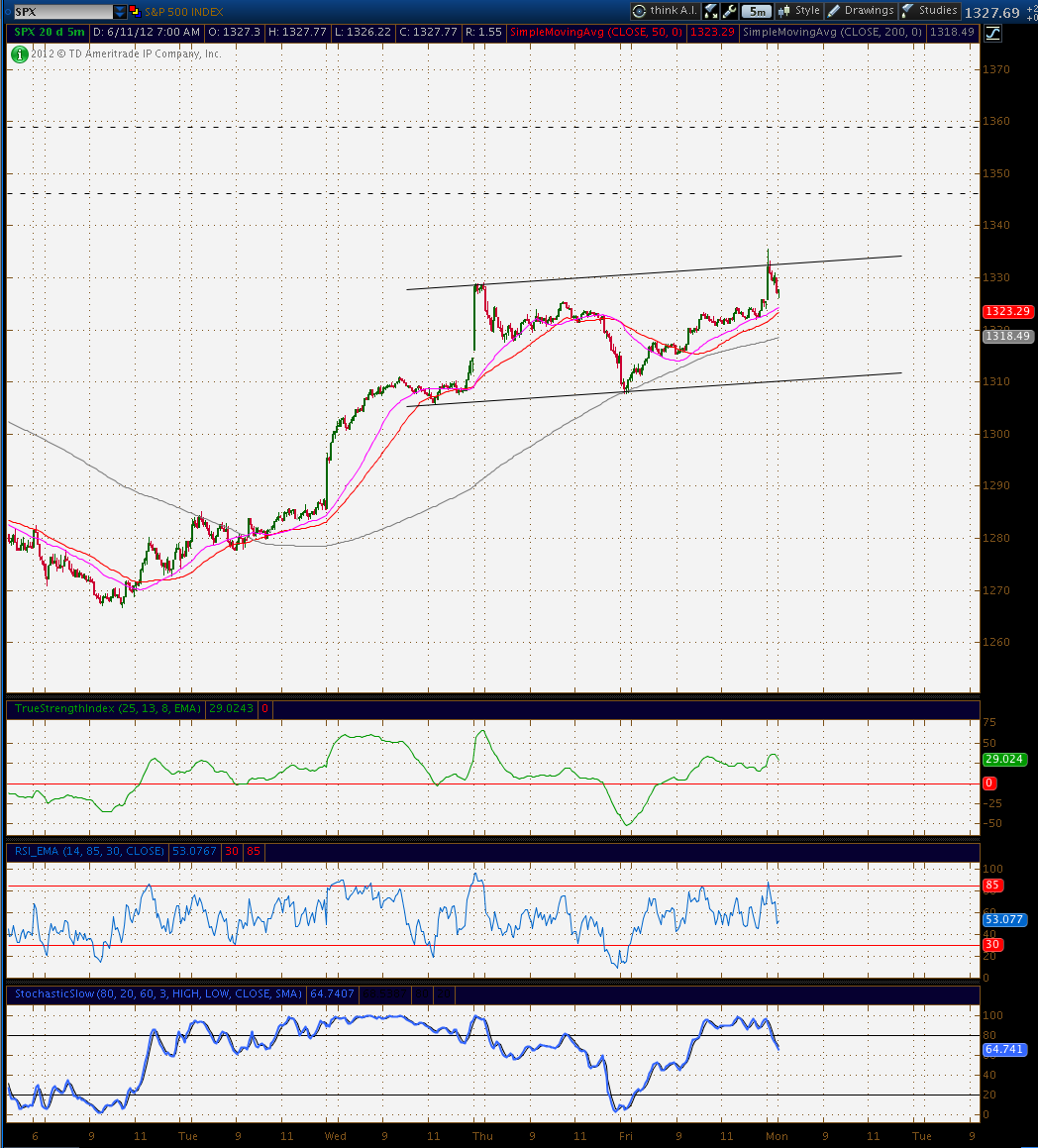Click the H: 1327.77 high value
This screenshot has height=1148, width=1038.
(297, 33)
